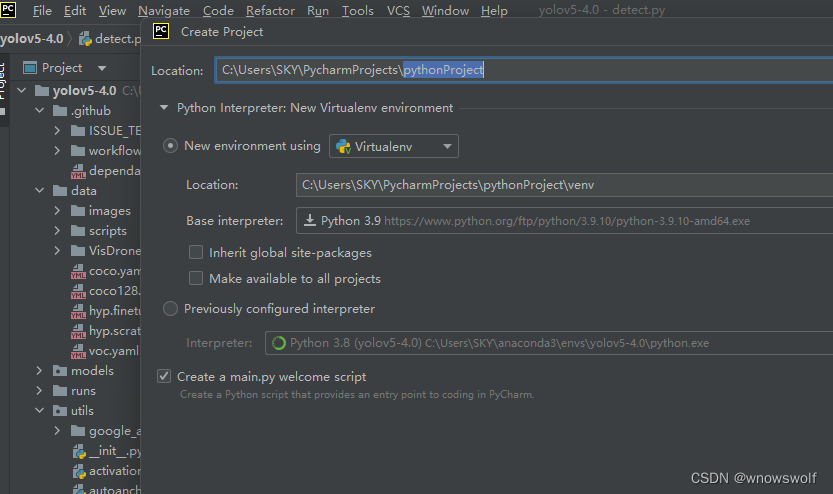Click the hyp.scratch YML file icon

(78, 331)
